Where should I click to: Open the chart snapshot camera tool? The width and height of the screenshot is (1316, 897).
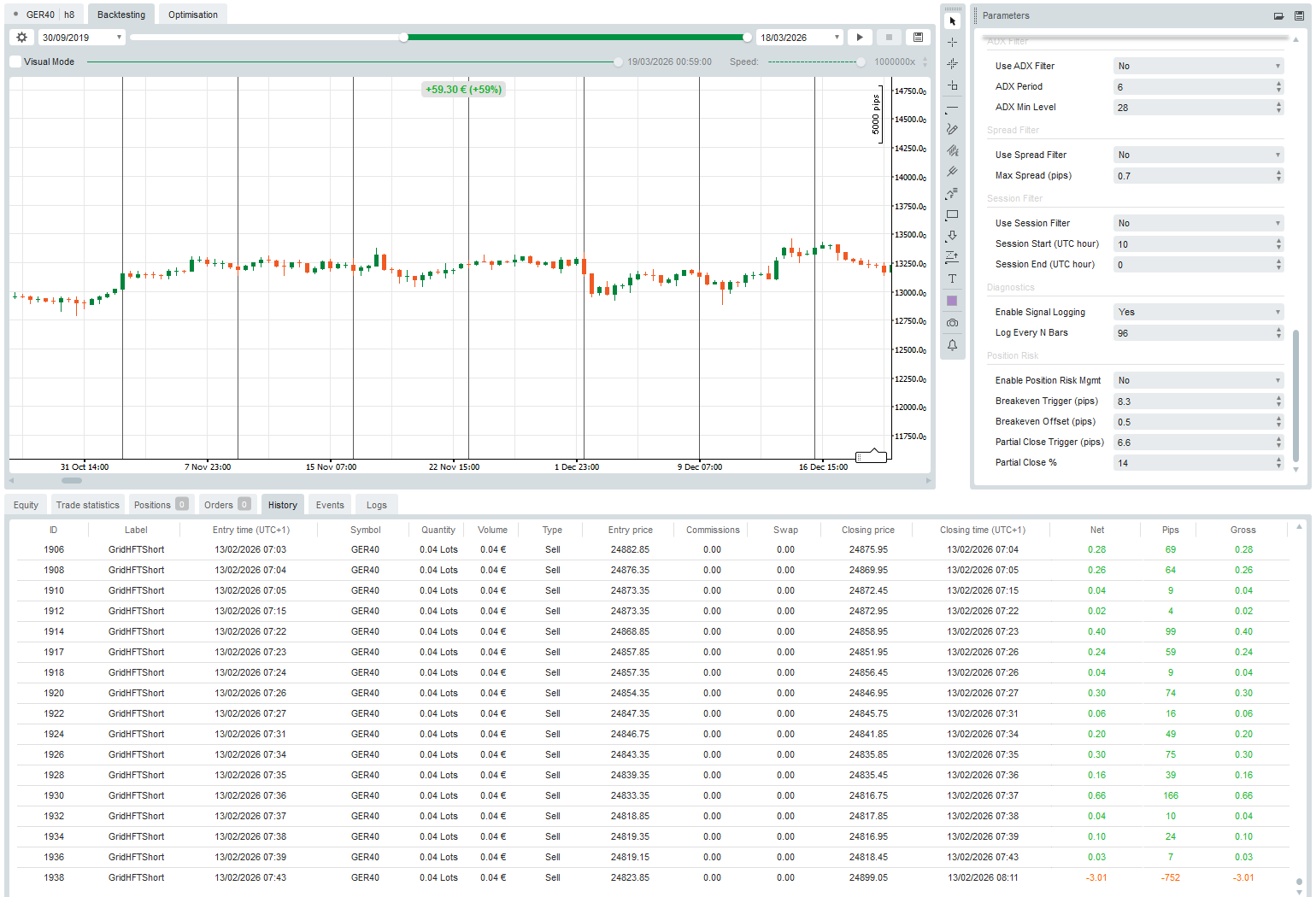click(952, 322)
